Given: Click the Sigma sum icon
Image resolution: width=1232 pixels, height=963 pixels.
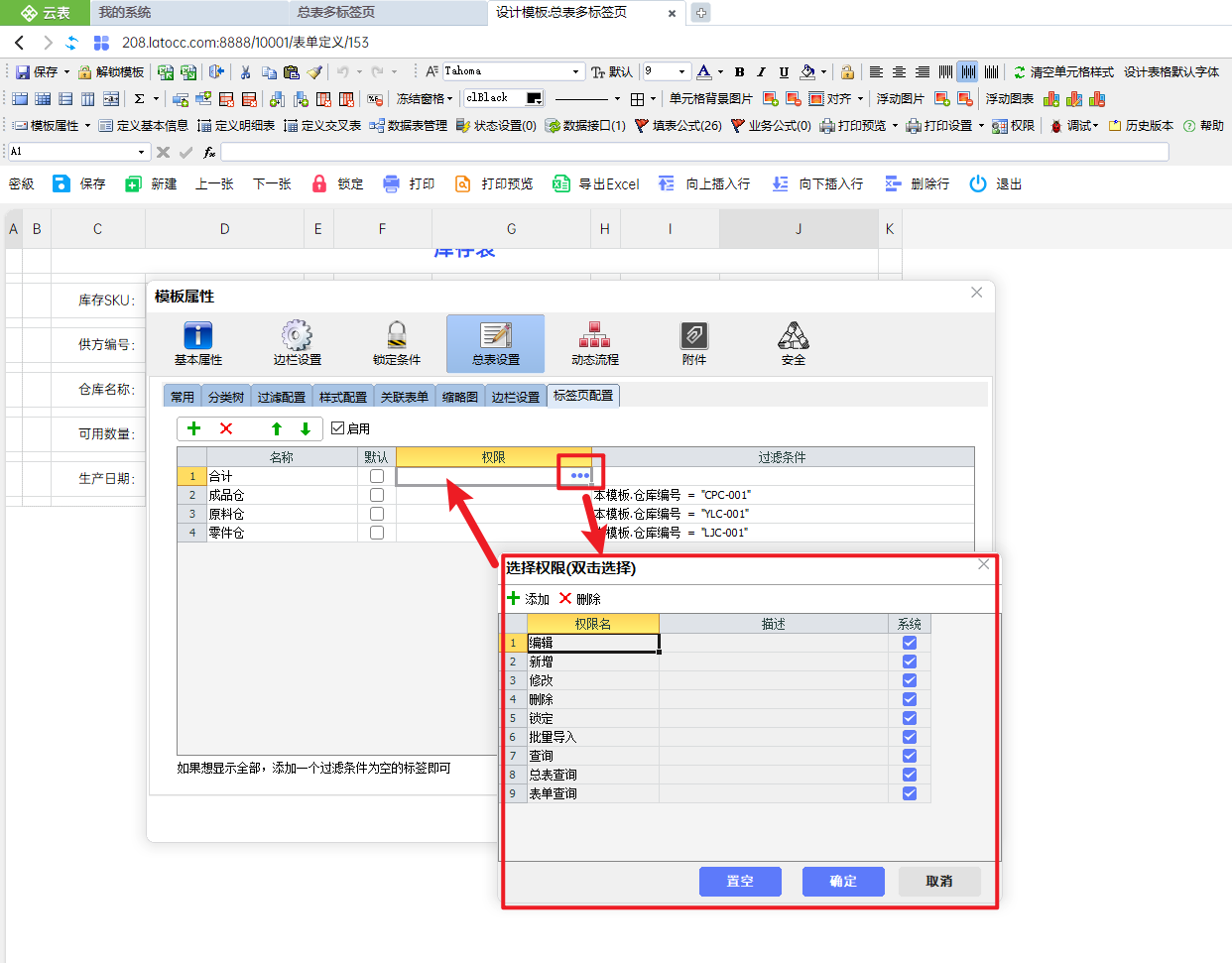Looking at the screenshot, I should (140, 98).
